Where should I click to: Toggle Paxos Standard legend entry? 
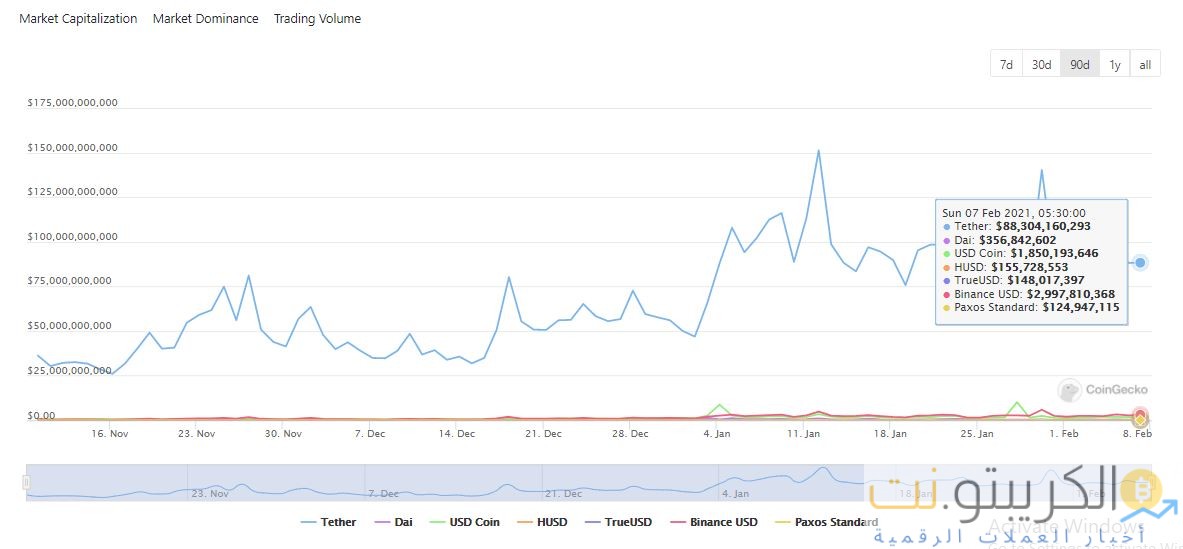(x=826, y=522)
